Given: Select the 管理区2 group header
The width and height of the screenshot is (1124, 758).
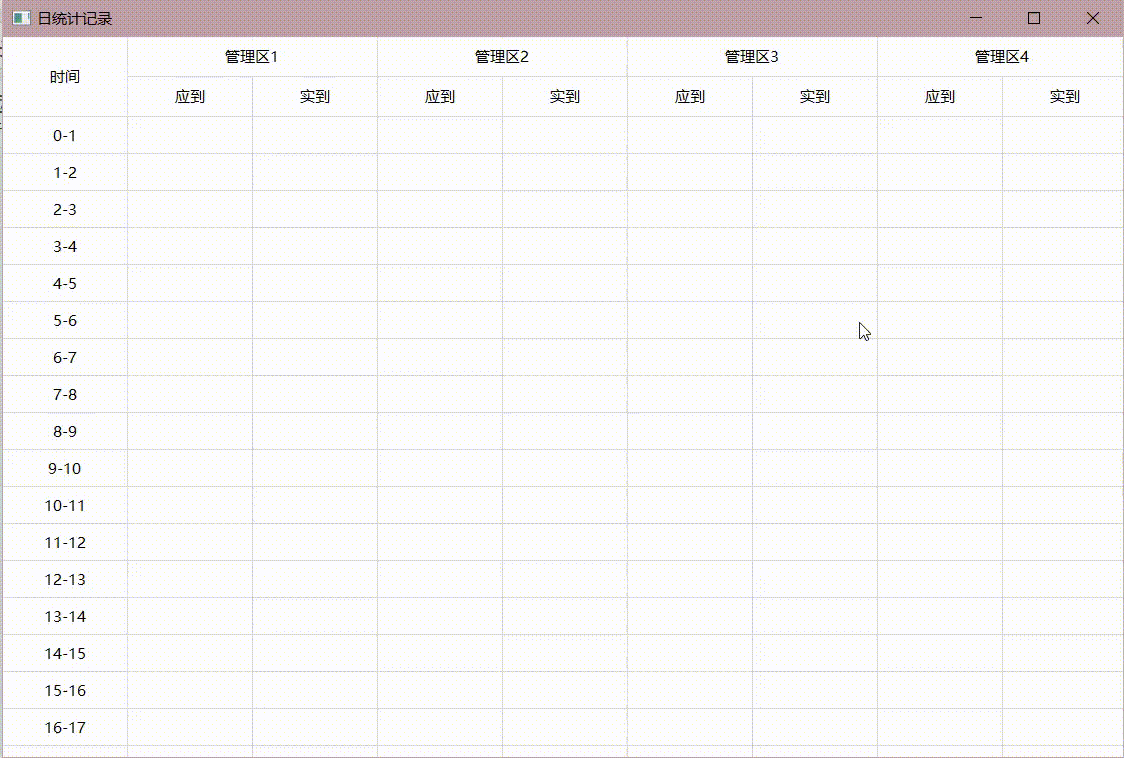Looking at the screenshot, I should click(502, 57).
